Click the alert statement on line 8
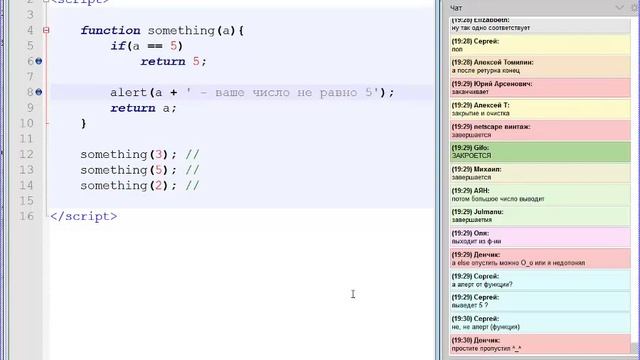Viewport: 640px width, 360px height. click(252, 92)
